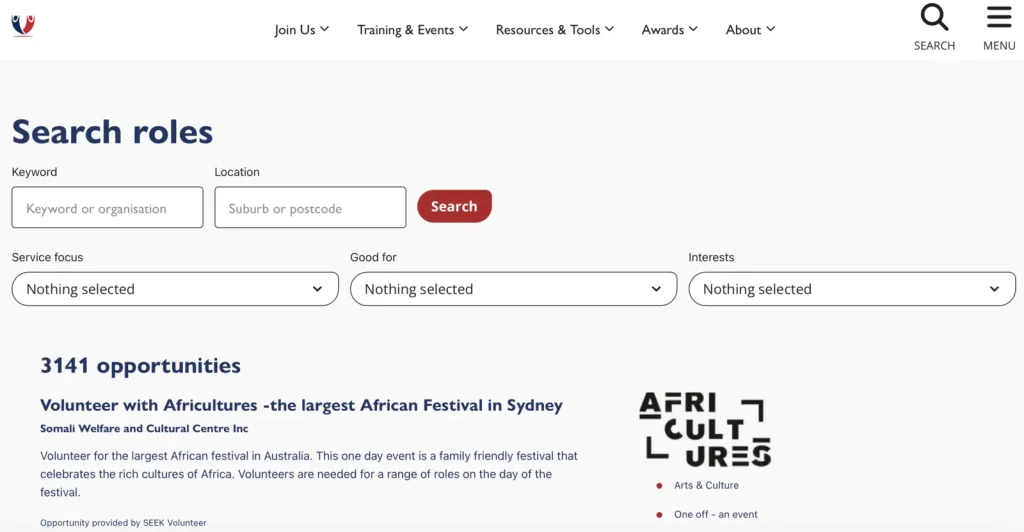Click Somali Welfare and Cultural Centre Inc
The height and width of the screenshot is (532, 1024).
click(144, 429)
